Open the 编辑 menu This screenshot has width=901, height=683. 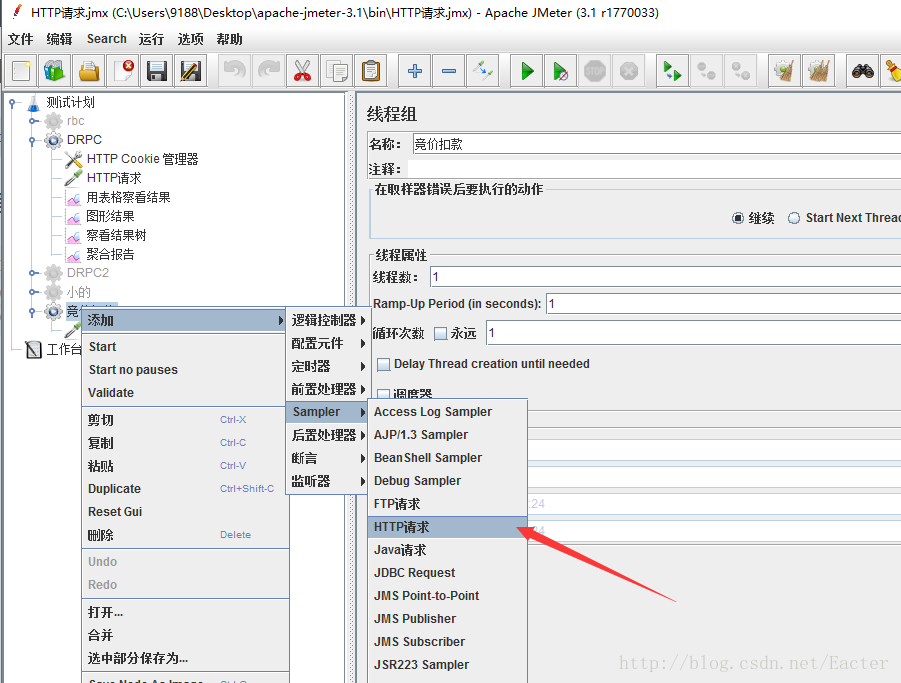[x=59, y=39]
